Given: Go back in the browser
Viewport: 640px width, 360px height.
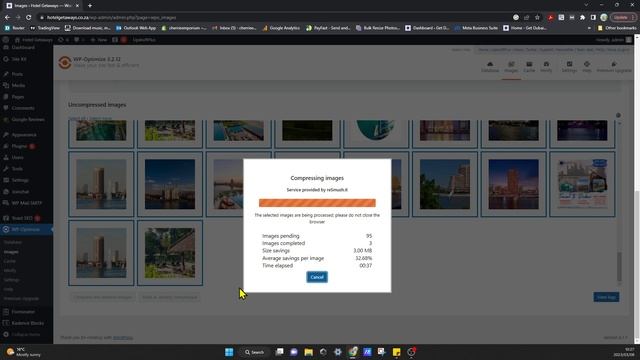Looking at the screenshot, I should (x=7, y=18).
